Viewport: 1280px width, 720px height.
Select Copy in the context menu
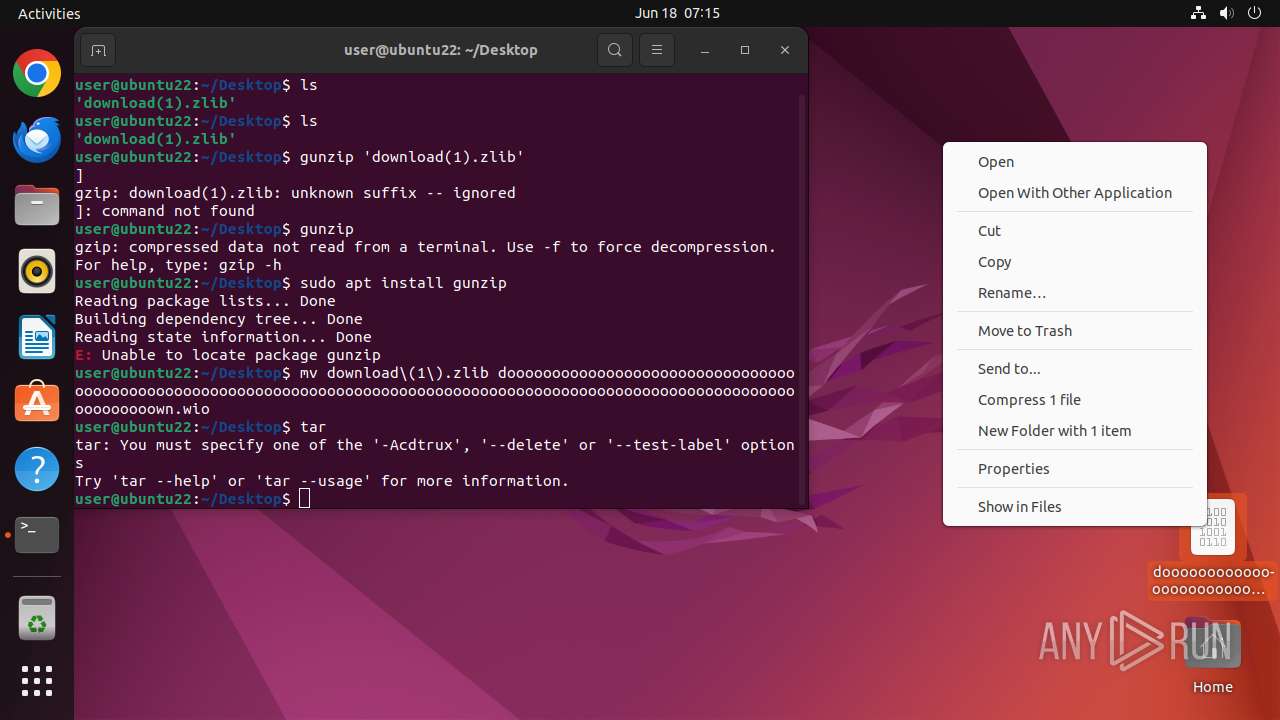[x=1075, y=262]
